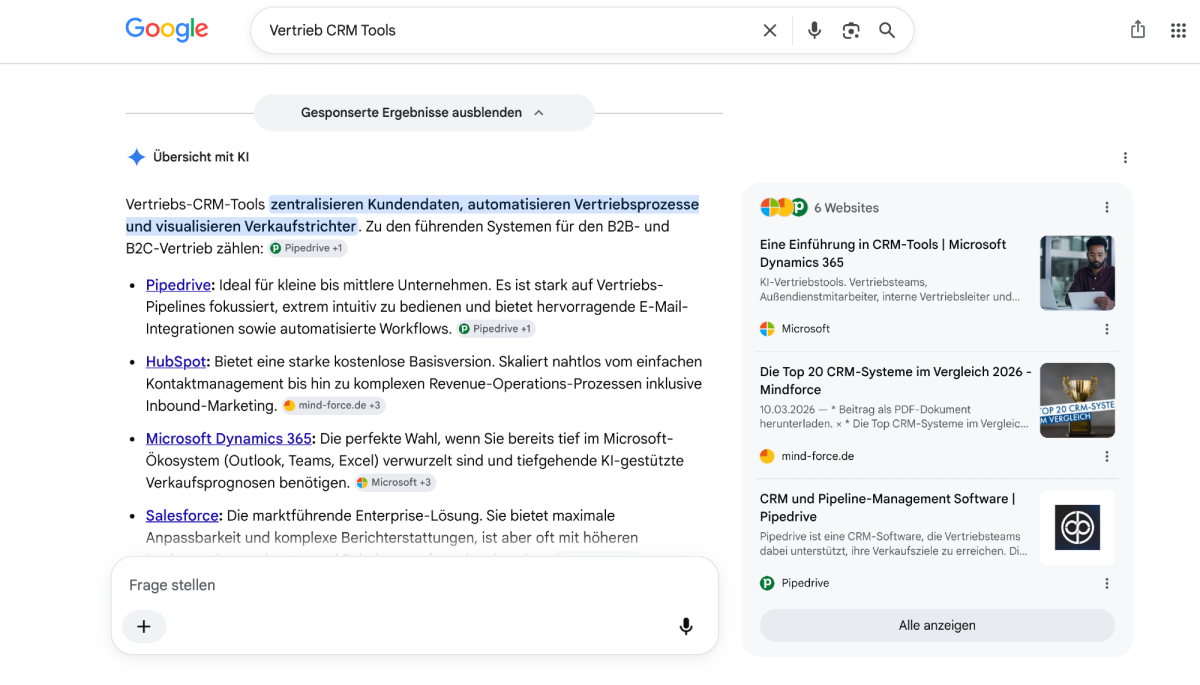
Task: Open the Google apps grid
Action: tap(1178, 30)
